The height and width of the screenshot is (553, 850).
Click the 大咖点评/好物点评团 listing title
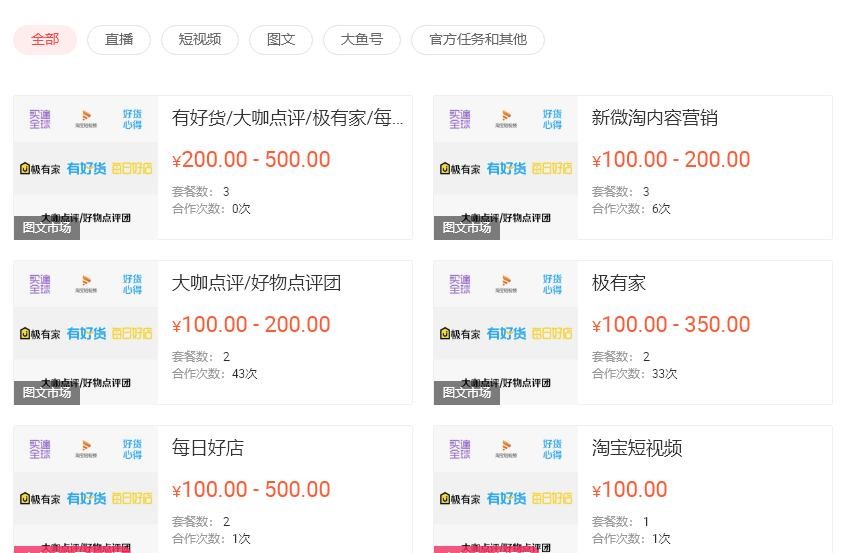[x=256, y=283]
